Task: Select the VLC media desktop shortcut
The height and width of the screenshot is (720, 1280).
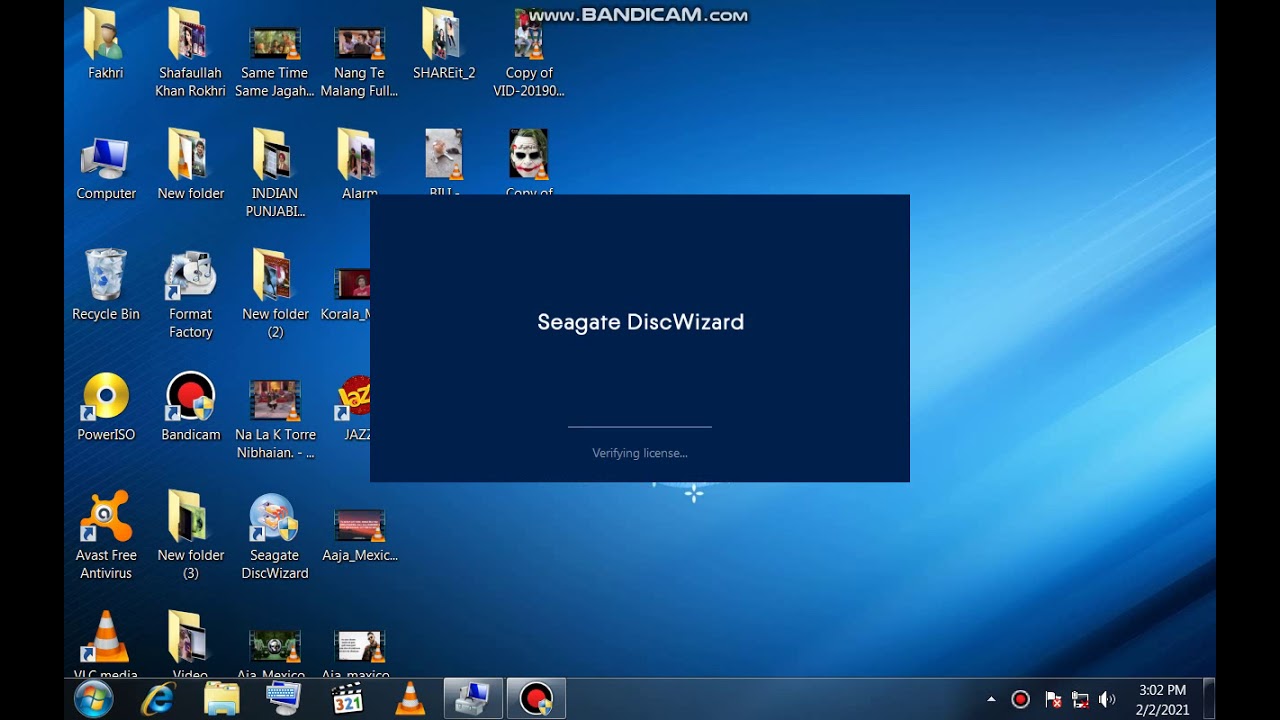Action: (106, 645)
